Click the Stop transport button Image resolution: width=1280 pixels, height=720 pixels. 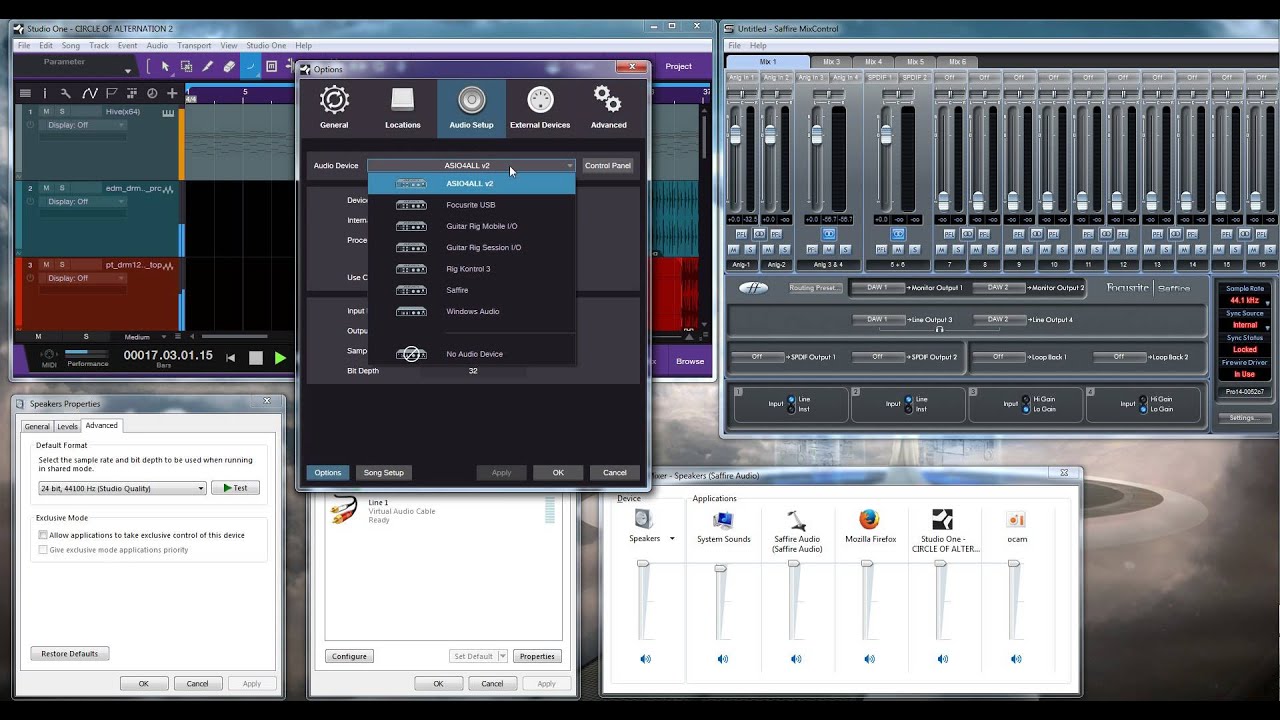point(256,357)
